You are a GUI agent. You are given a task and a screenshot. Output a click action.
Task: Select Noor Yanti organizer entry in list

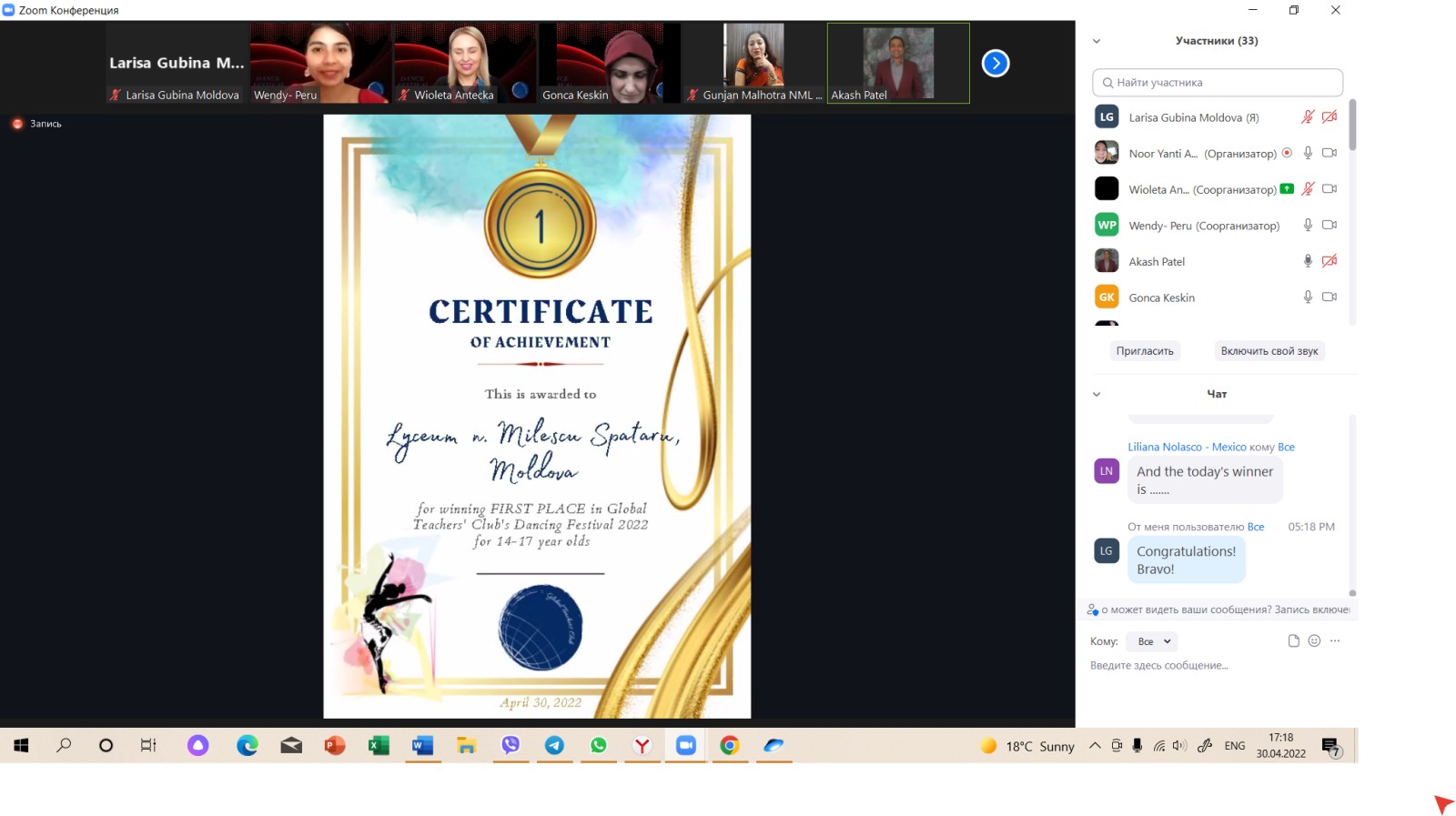point(1201,154)
